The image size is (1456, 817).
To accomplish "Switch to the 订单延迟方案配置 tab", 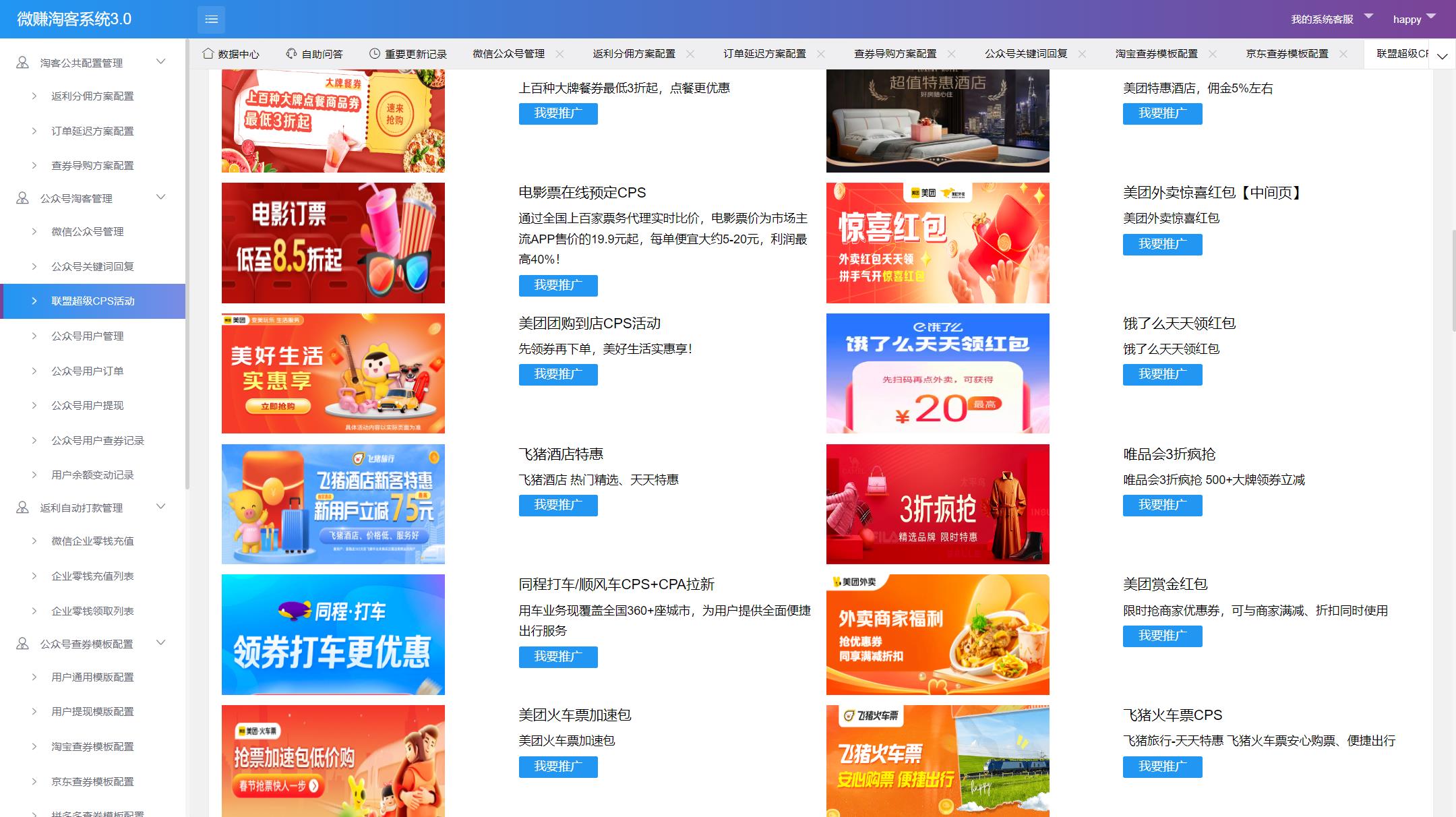I will tap(764, 54).
